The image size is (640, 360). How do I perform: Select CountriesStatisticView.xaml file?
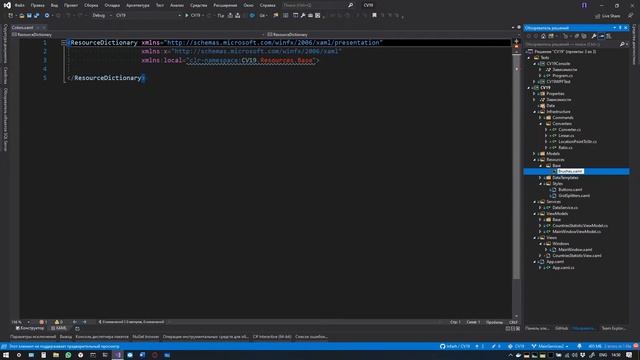(x=577, y=256)
